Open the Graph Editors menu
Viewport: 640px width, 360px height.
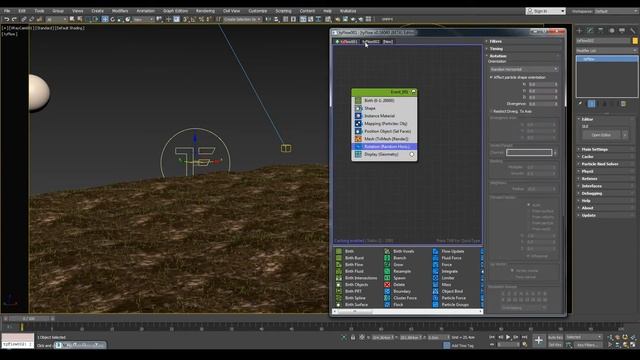175,11
